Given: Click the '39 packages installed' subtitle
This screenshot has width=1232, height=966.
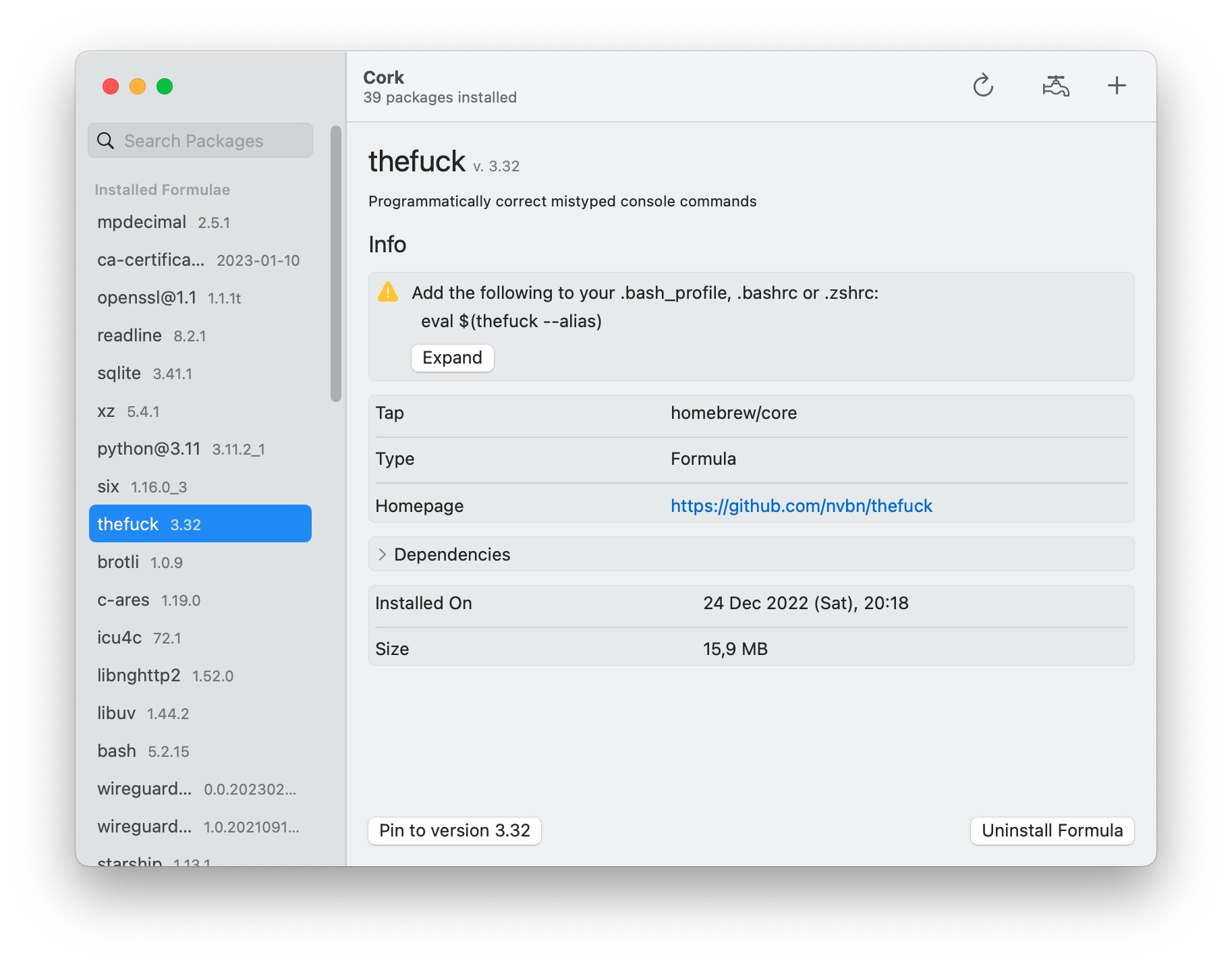Looking at the screenshot, I should point(440,97).
